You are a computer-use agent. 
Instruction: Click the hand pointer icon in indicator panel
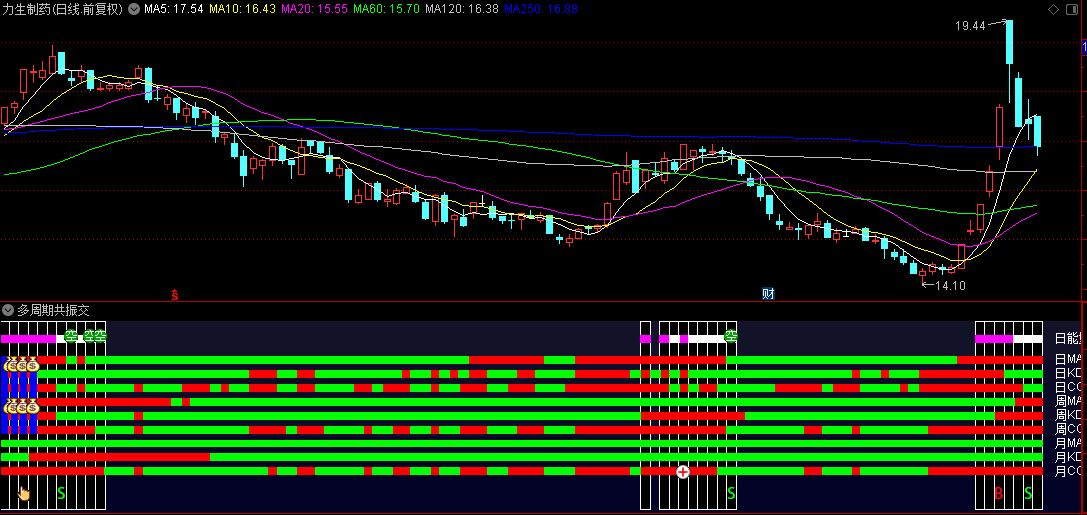(x=24, y=493)
